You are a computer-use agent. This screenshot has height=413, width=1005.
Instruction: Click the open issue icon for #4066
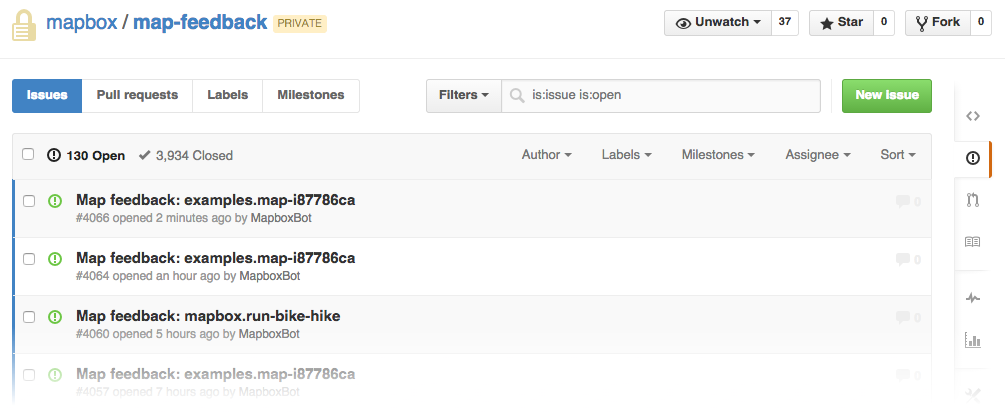tap(55, 201)
